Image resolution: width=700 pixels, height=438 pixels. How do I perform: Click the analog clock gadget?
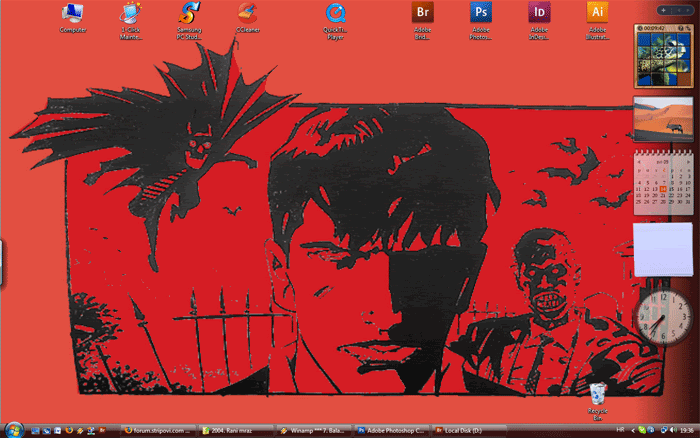click(x=663, y=317)
